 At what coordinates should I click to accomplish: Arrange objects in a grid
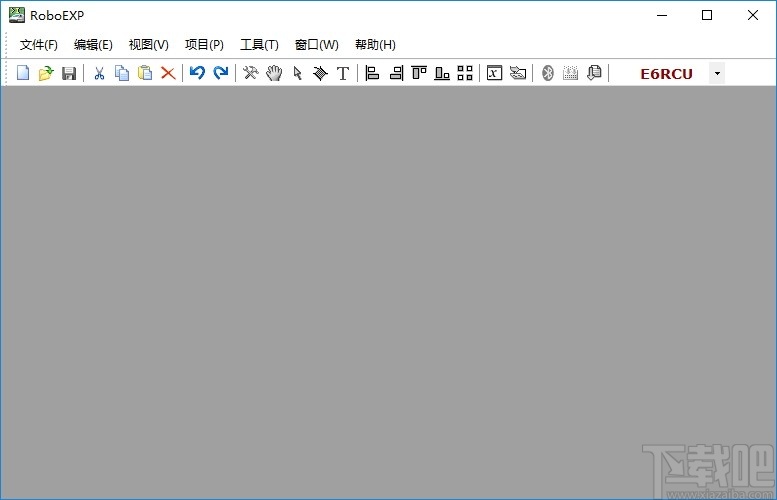pyautogui.click(x=465, y=73)
